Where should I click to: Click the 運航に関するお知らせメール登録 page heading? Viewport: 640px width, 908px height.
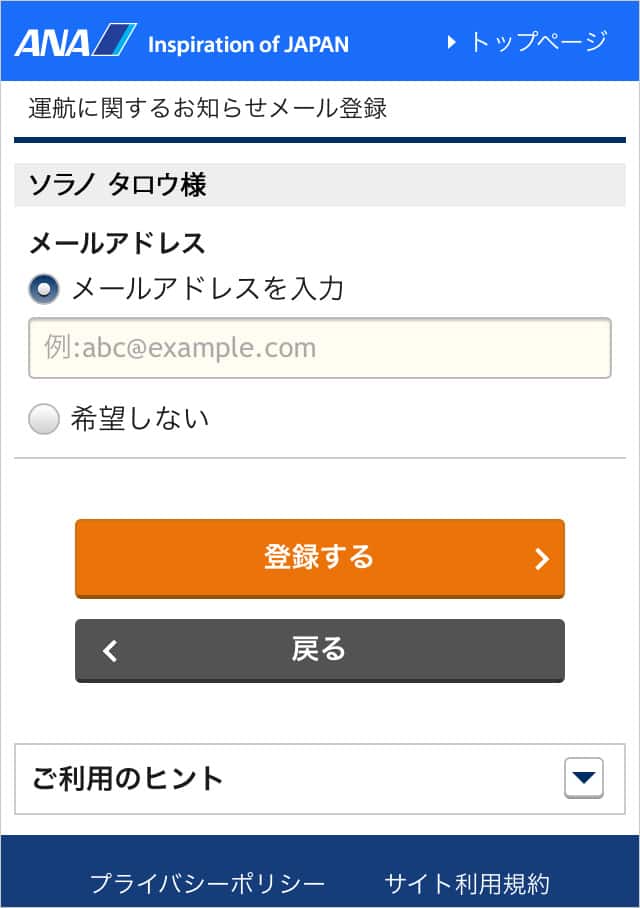point(207,108)
